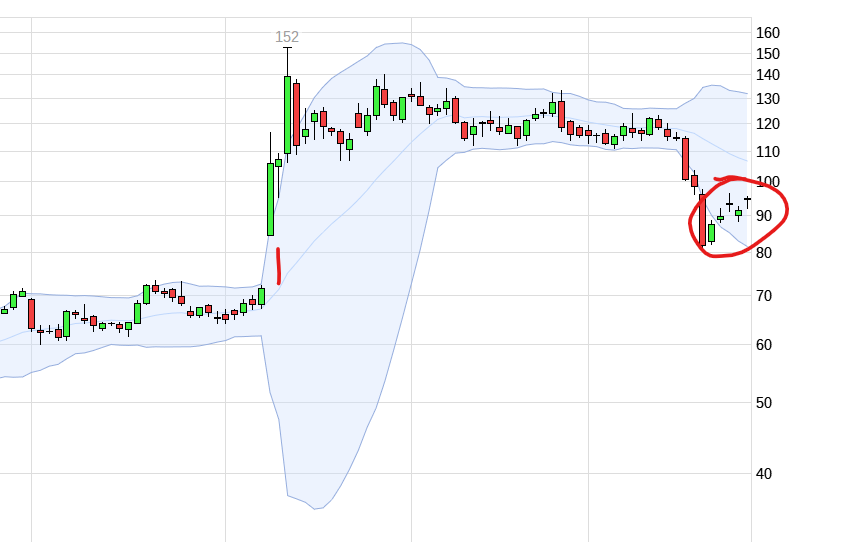Image resolution: width=845 pixels, height=542 pixels.
Task: Select the 80 price axis label
Action: [x=764, y=253]
